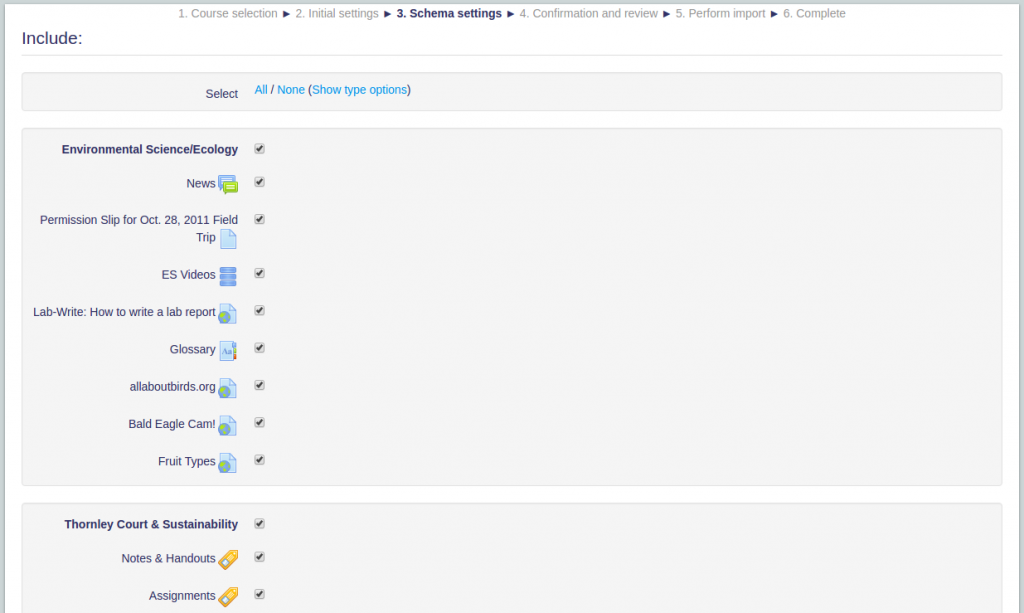Click the Fruit Types URL icon
Screen dimensions: 1024x613
pyautogui.click(x=227, y=463)
